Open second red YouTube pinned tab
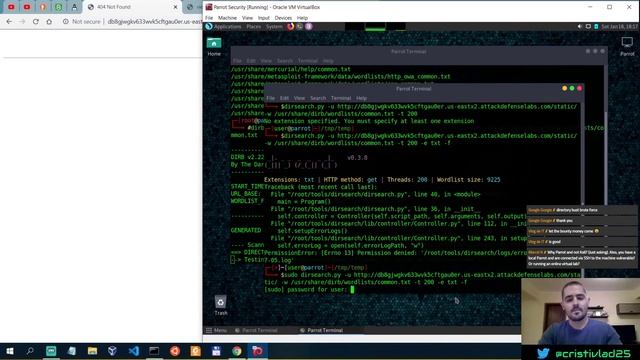 [x=27, y=7]
